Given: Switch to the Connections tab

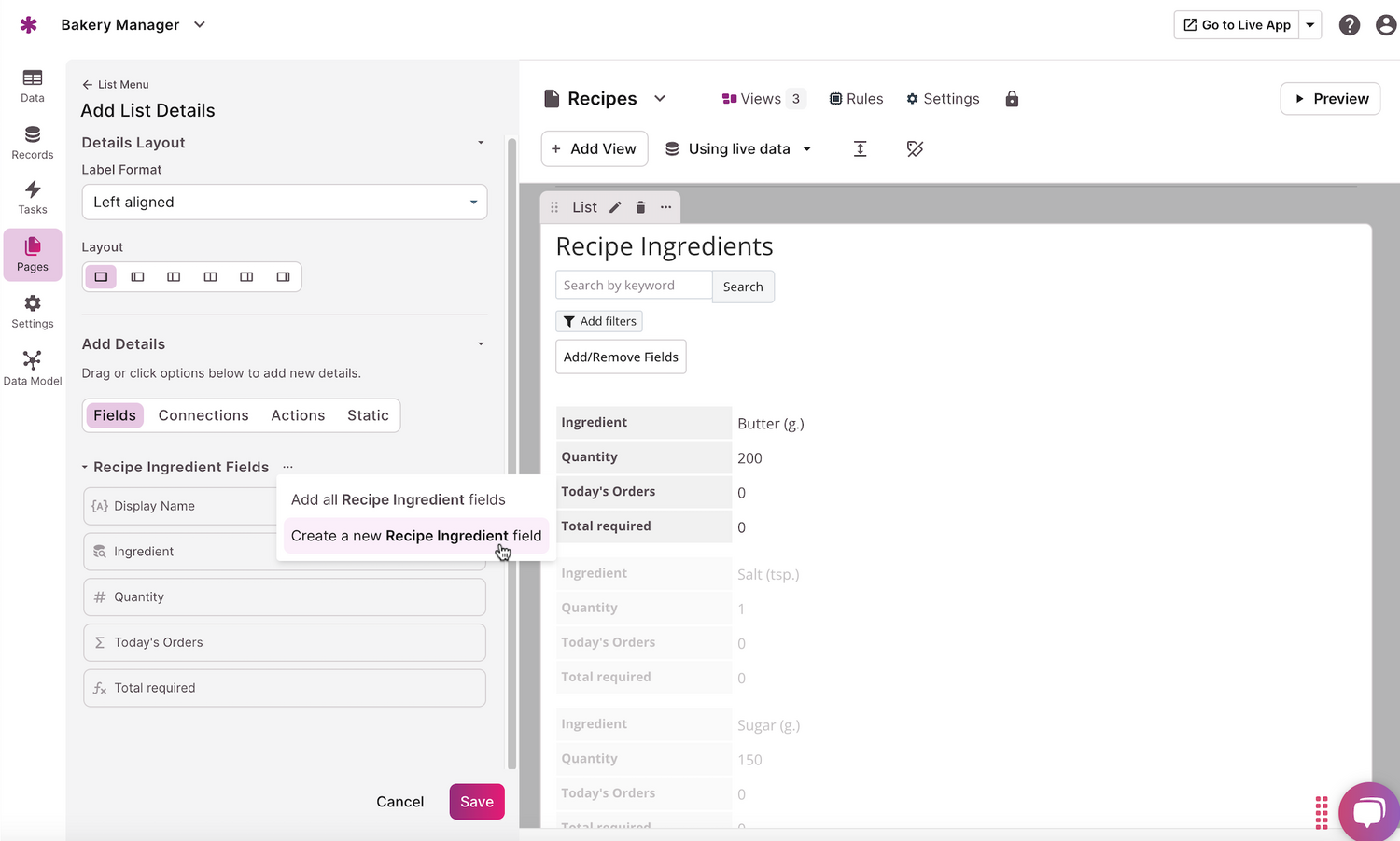Looking at the screenshot, I should (x=203, y=415).
